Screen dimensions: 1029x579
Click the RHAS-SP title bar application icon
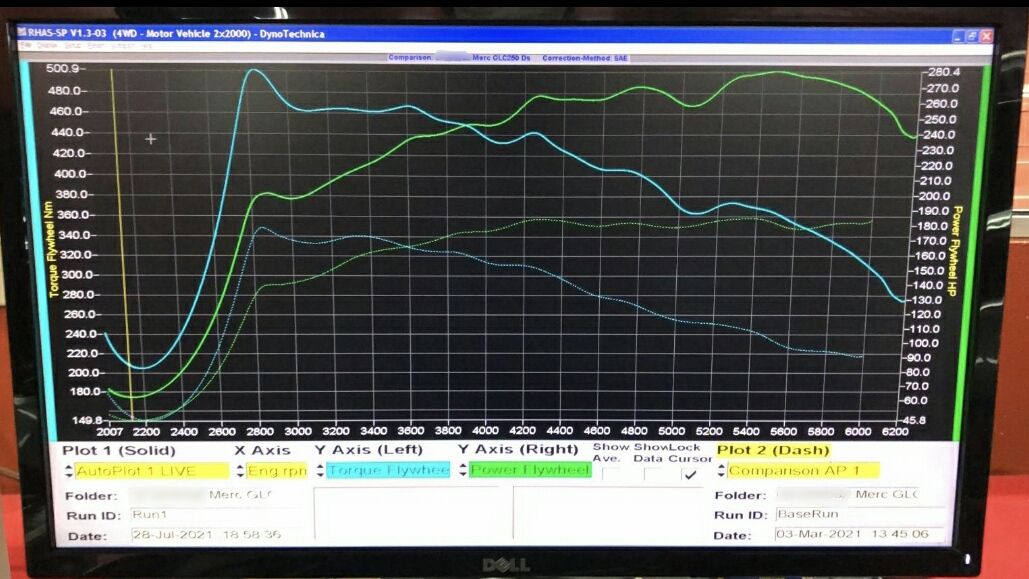22,32
